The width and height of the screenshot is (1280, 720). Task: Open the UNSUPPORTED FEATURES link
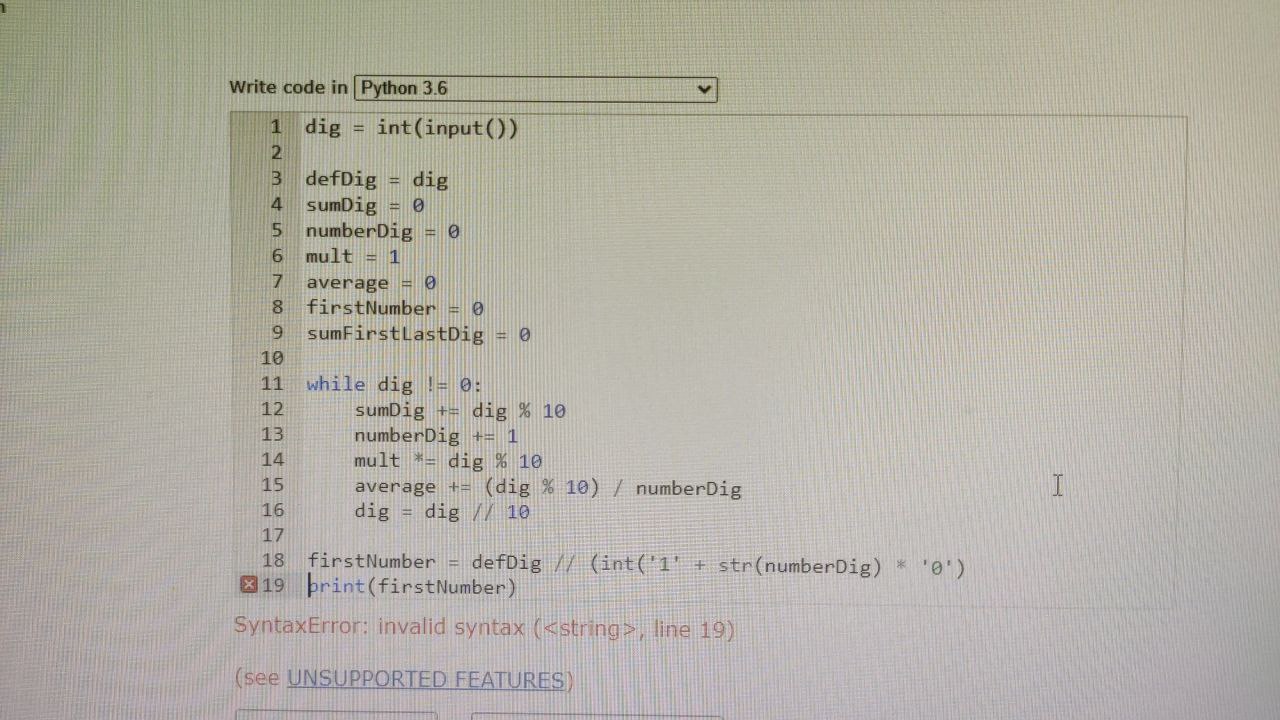pyautogui.click(x=426, y=679)
